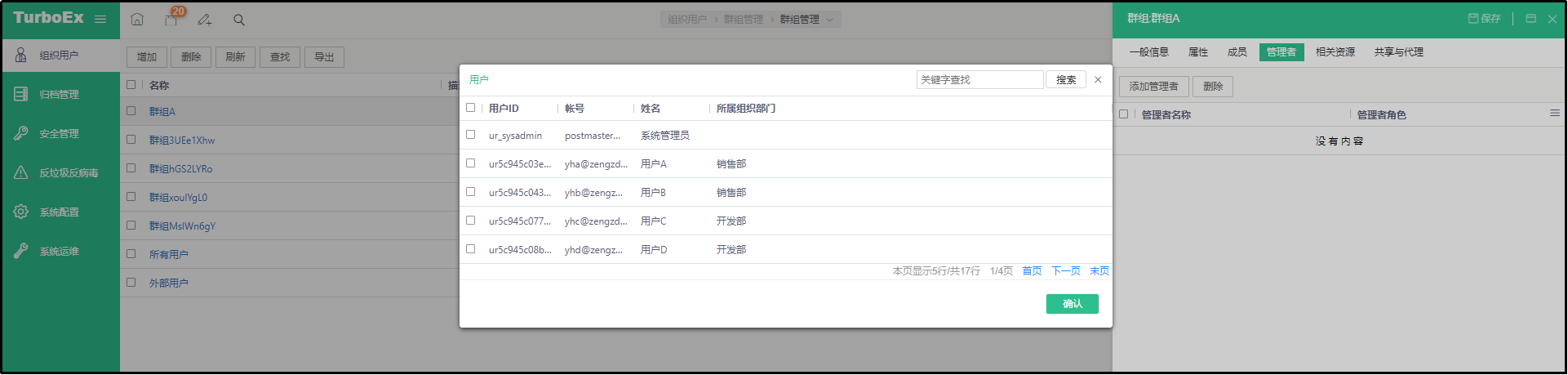Expand the 群组管理 breadcrumb dropdown

point(829,20)
